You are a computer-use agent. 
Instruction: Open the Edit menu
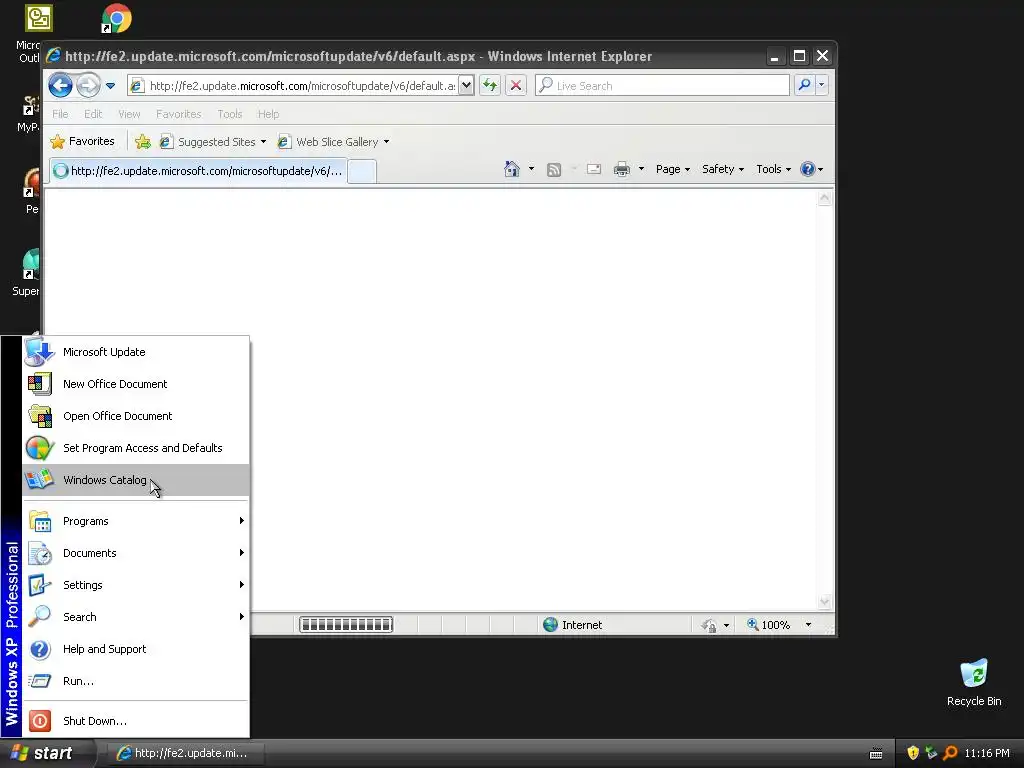[x=93, y=114]
